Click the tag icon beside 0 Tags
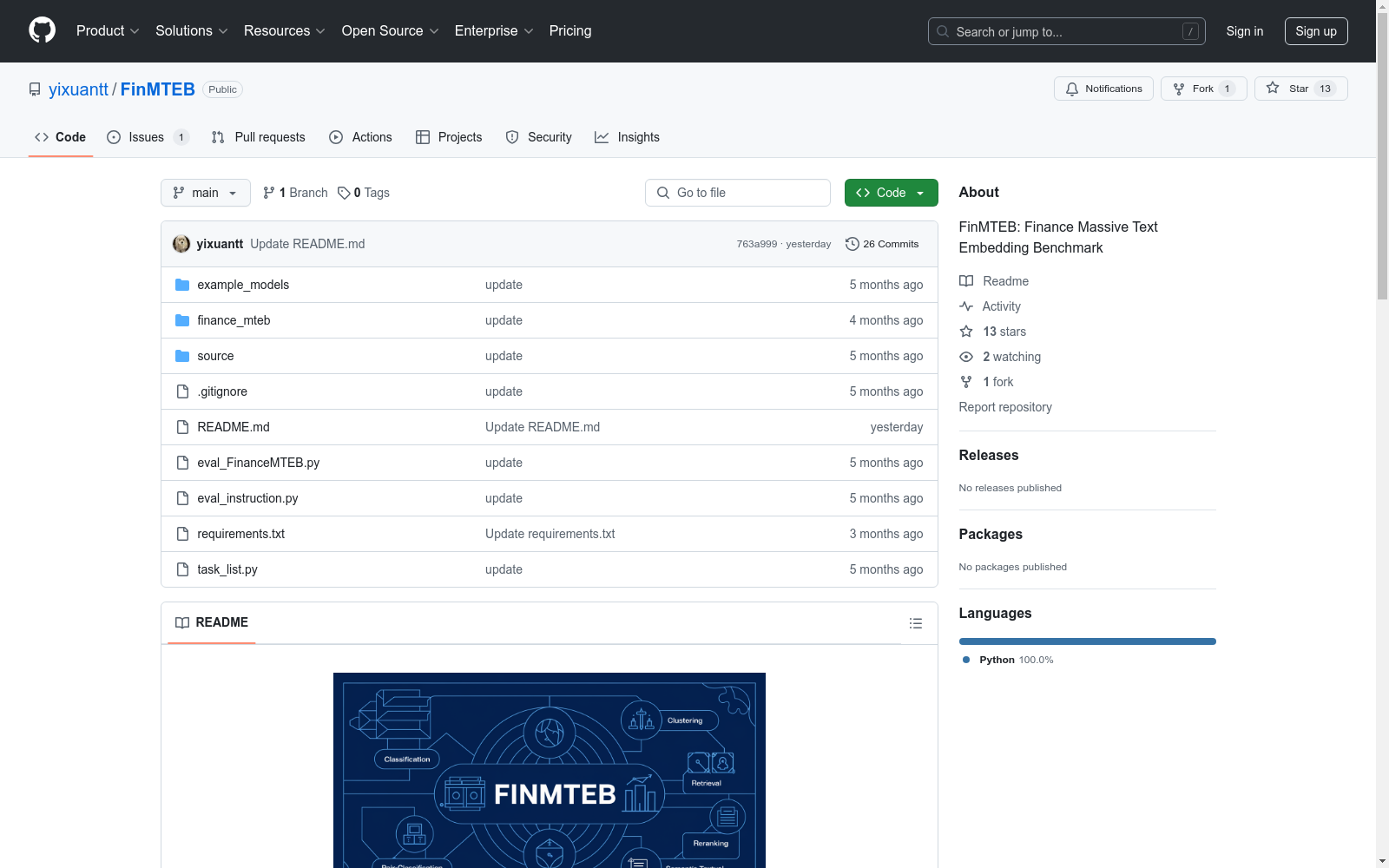 click(x=344, y=193)
